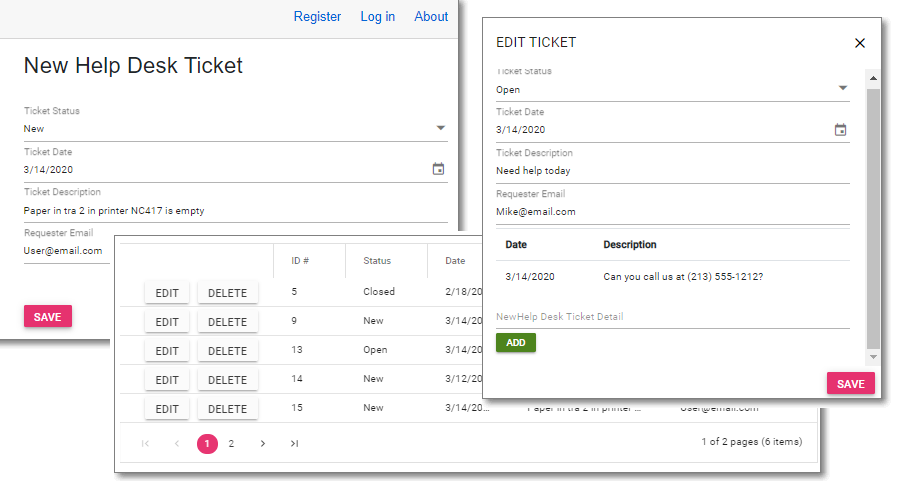900x491 pixels.
Task: Edit ticket with ID 9
Action: tap(167, 322)
